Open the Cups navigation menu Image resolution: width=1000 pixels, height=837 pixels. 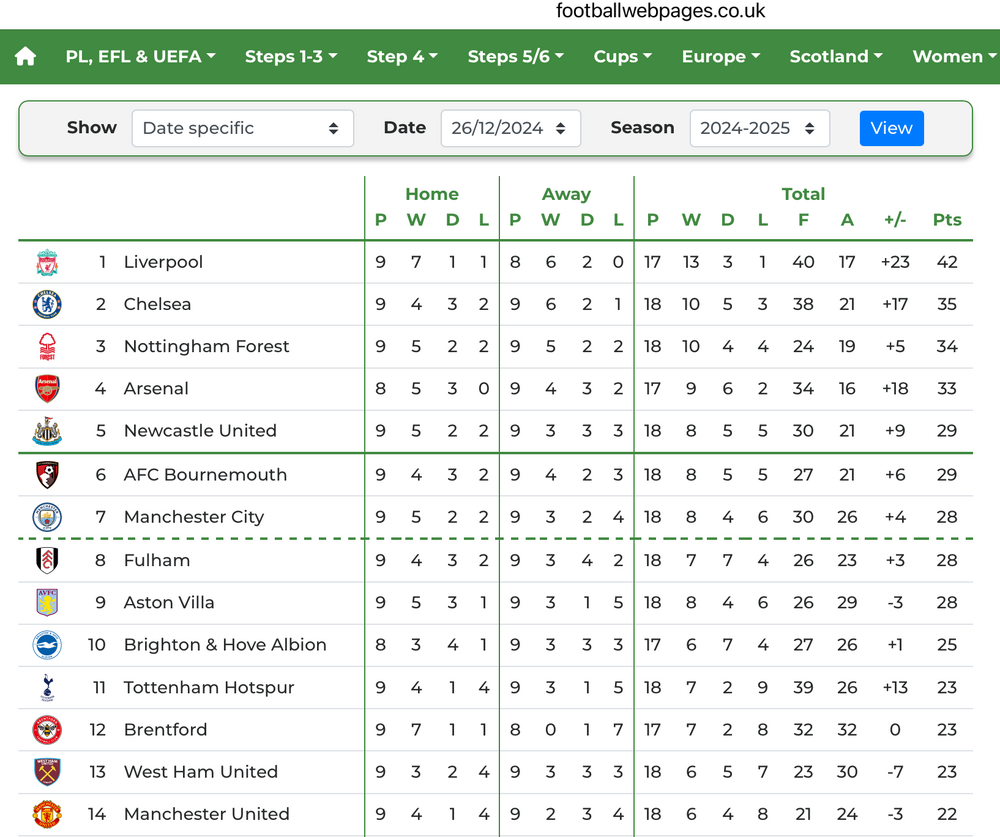[622, 57]
